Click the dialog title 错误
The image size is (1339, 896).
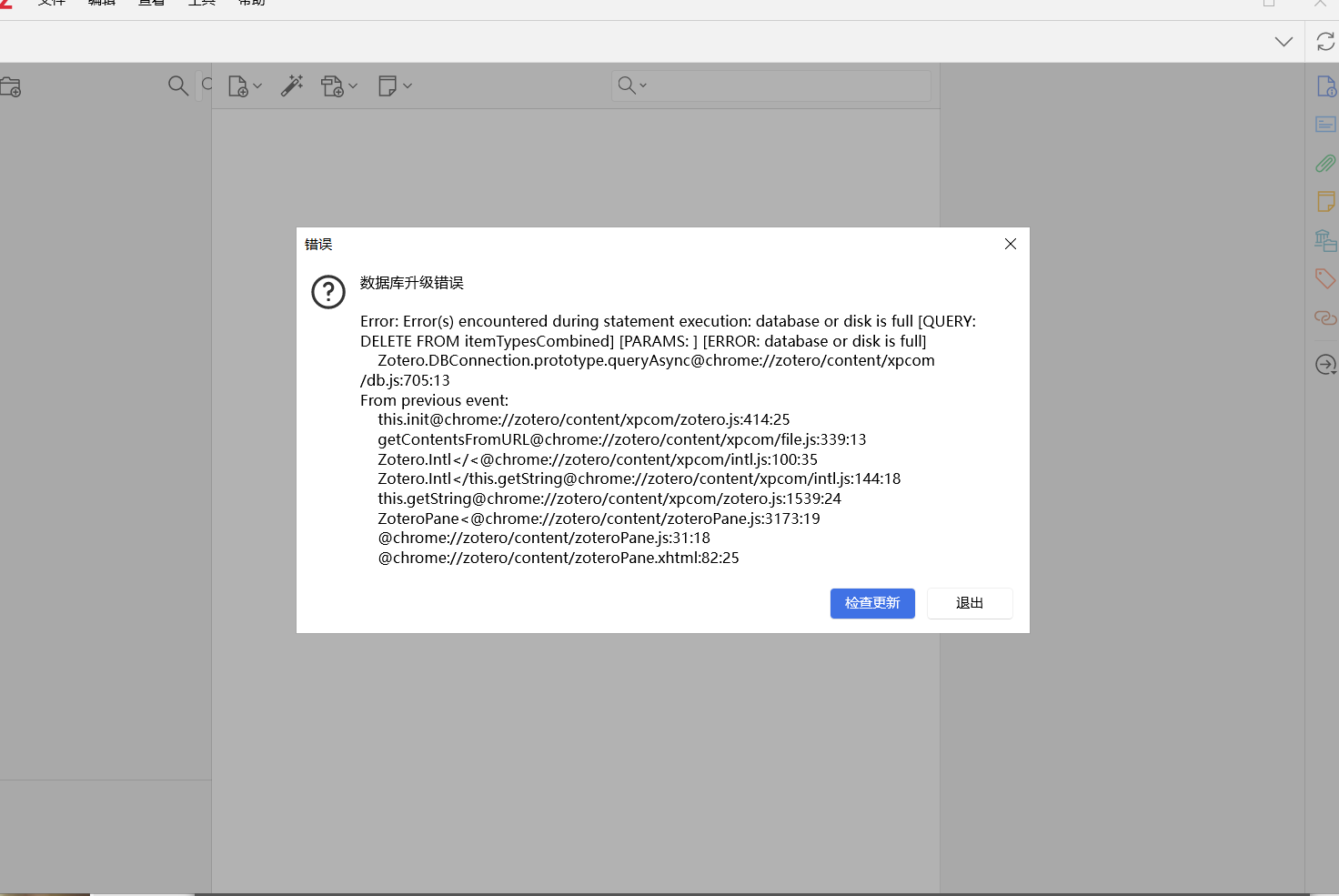click(318, 244)
